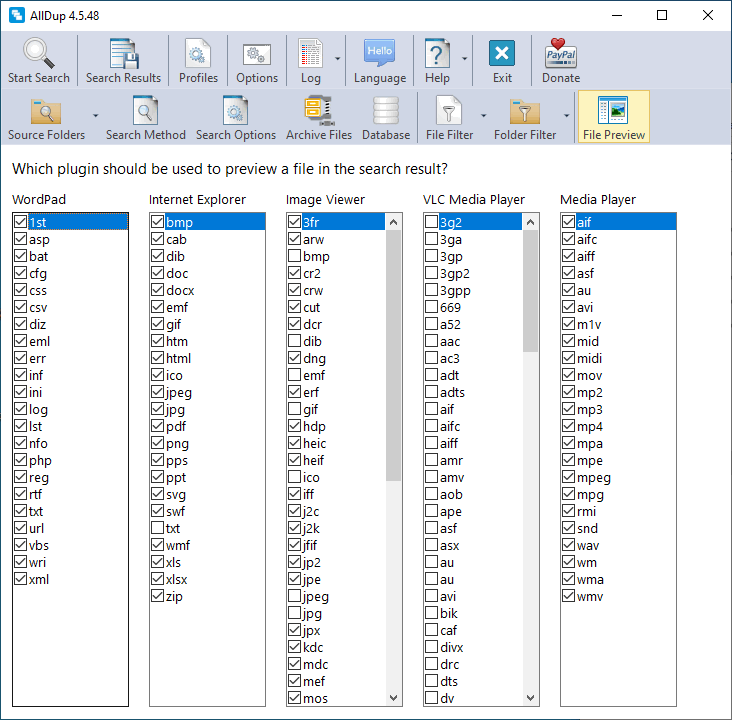732x720 pixels.
Task: Uncheck the pdf checkbox in Internet Explorer list
Action: pos(157,426)
